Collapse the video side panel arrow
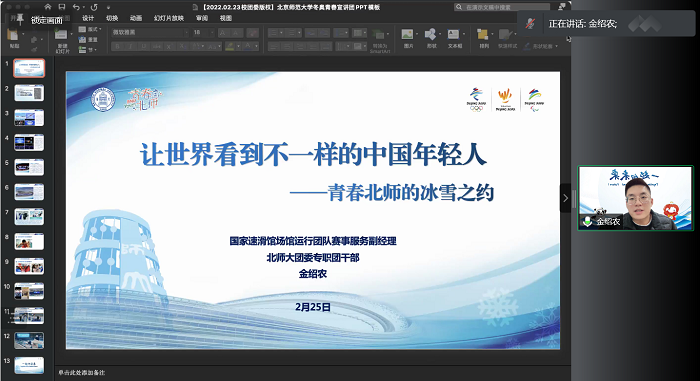 [x=565, y=198]
